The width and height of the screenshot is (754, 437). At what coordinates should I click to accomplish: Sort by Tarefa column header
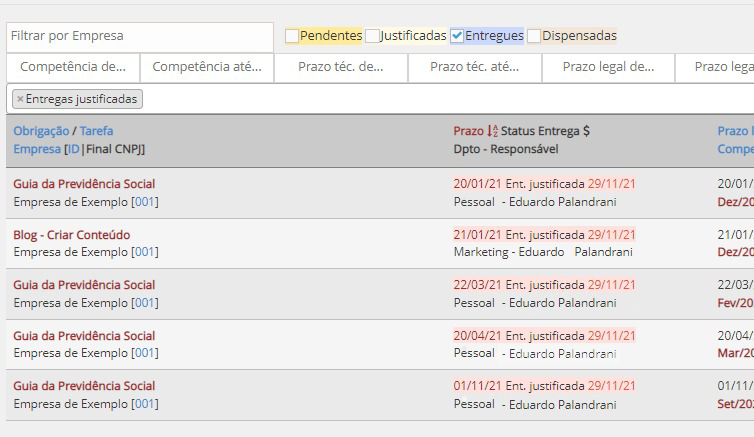click(x=96, y=131)
